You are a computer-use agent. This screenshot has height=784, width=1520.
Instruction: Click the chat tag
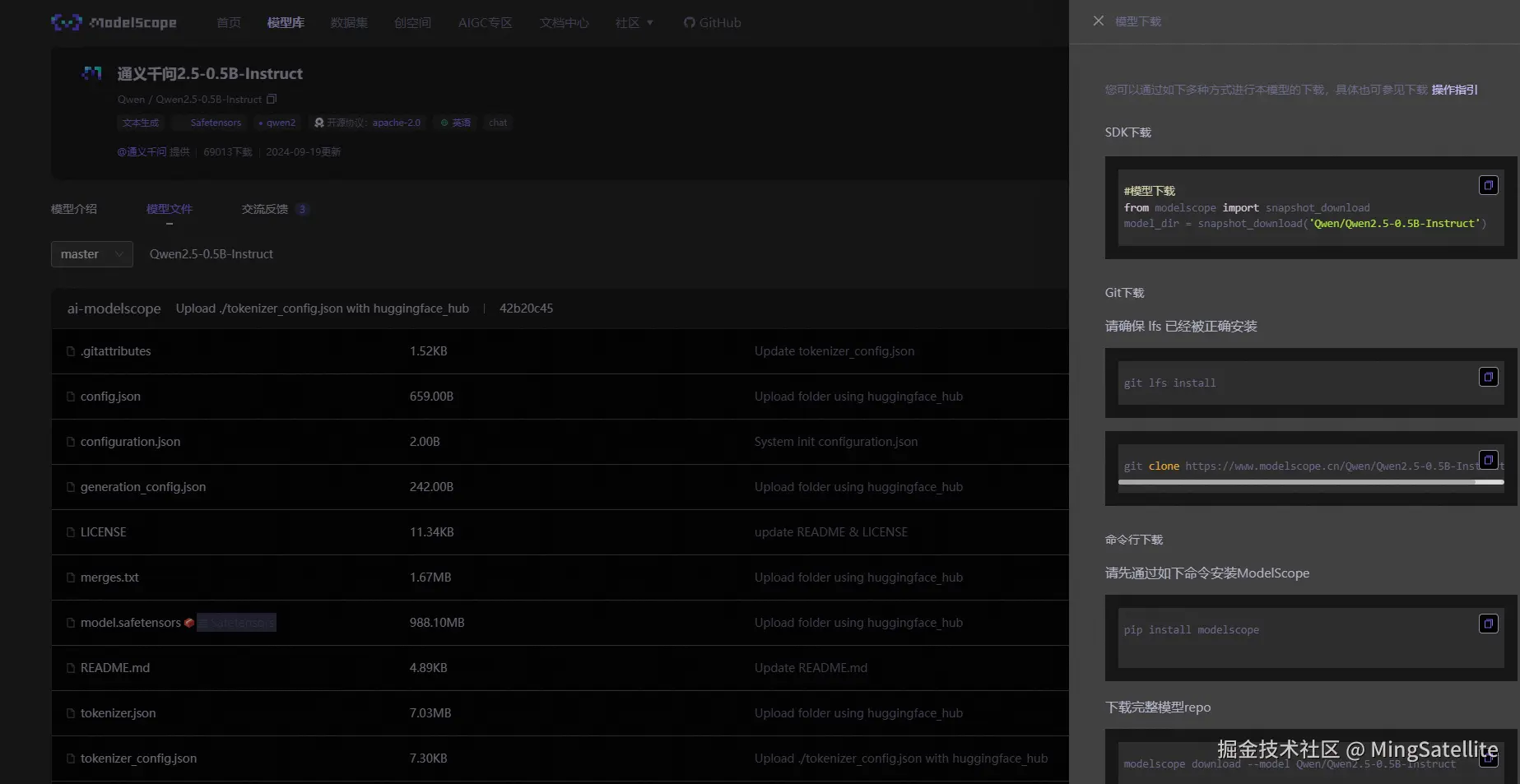(x=498, y=123)
